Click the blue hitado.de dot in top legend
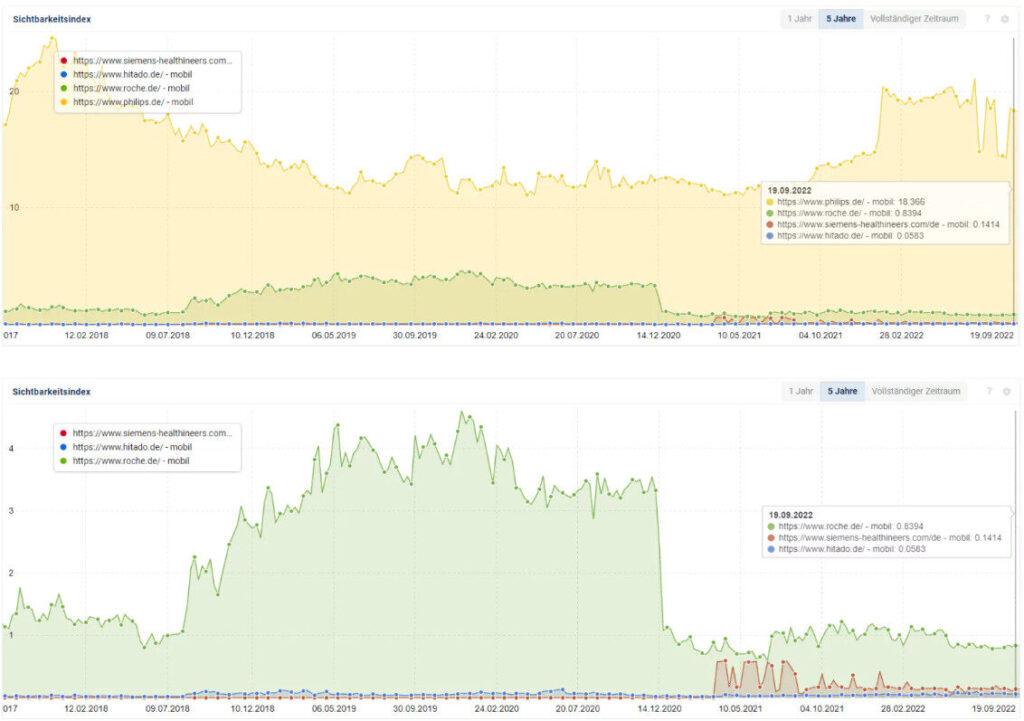1024x721 pixels. click(x=64, y=74)
